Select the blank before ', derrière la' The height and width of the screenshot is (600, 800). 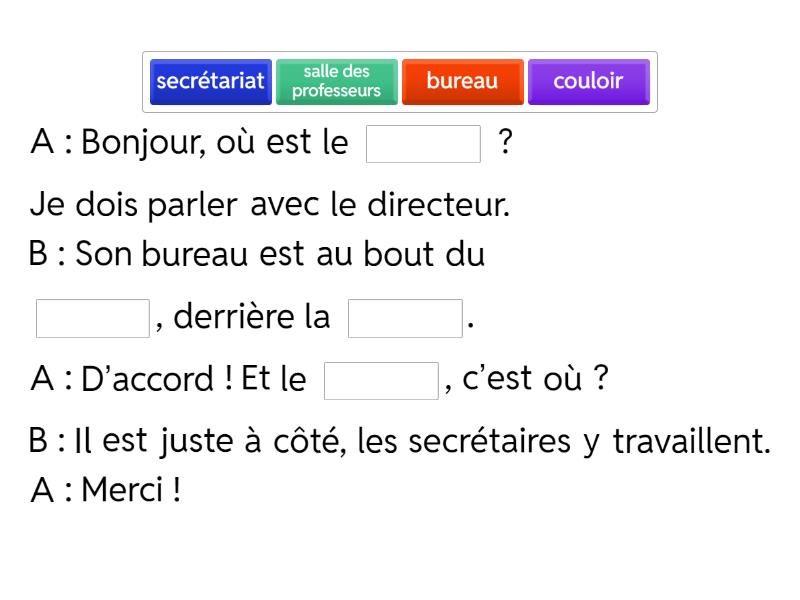[92, 319]
